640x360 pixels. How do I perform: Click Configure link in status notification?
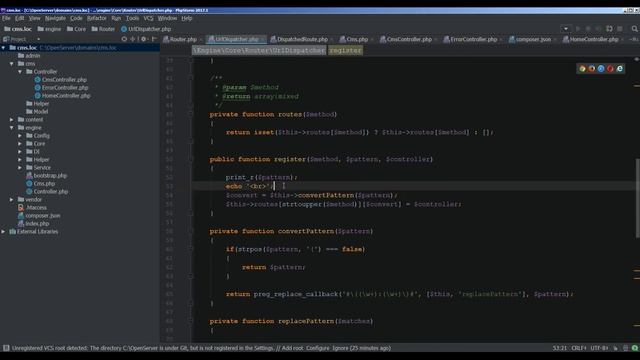318,348
